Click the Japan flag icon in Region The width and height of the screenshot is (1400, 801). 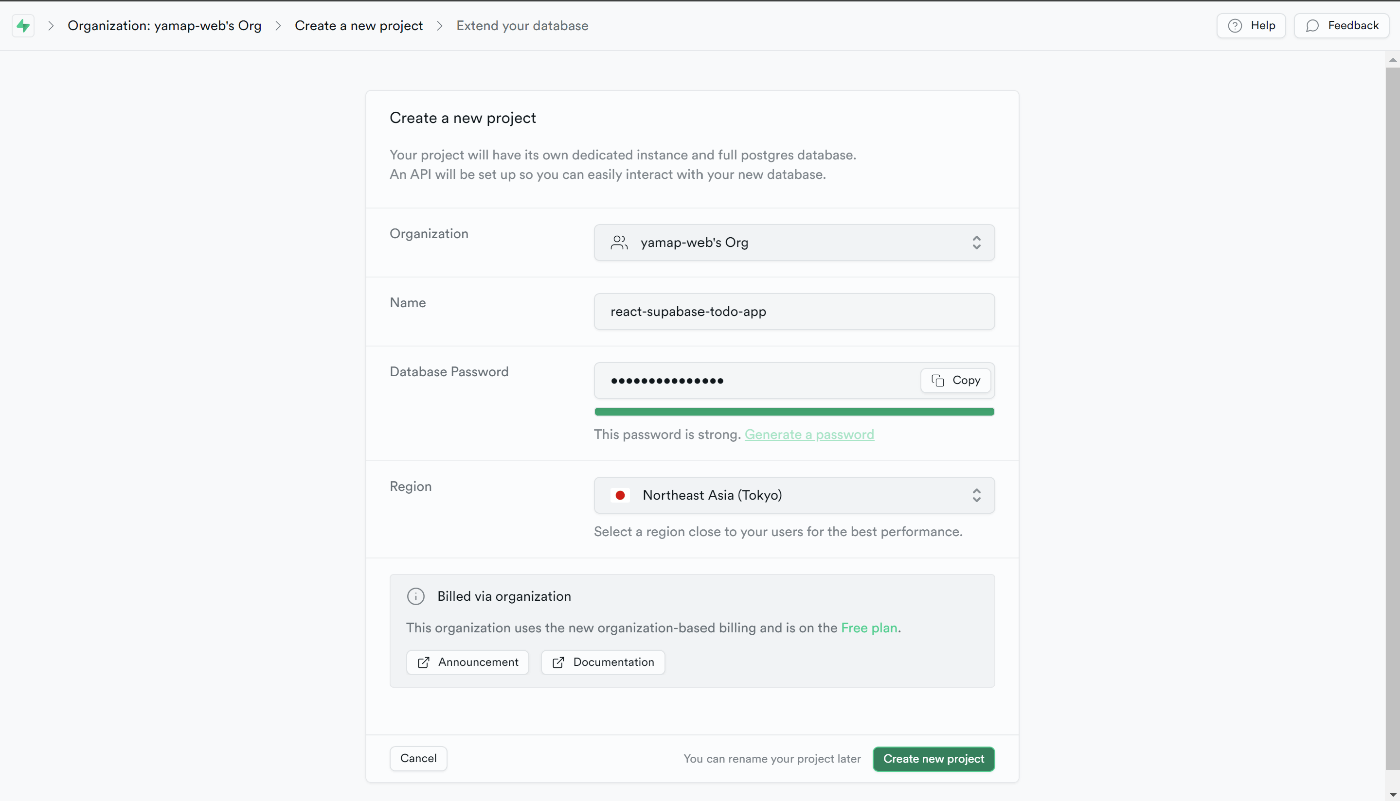pos(620,495)
